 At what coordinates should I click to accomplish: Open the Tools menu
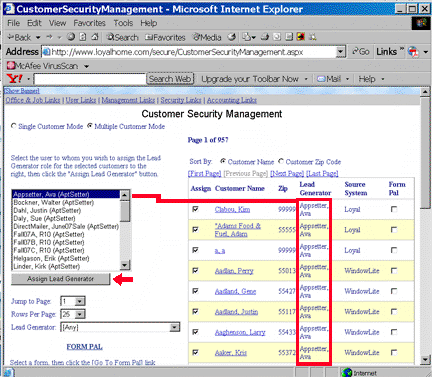click(123, 23)
